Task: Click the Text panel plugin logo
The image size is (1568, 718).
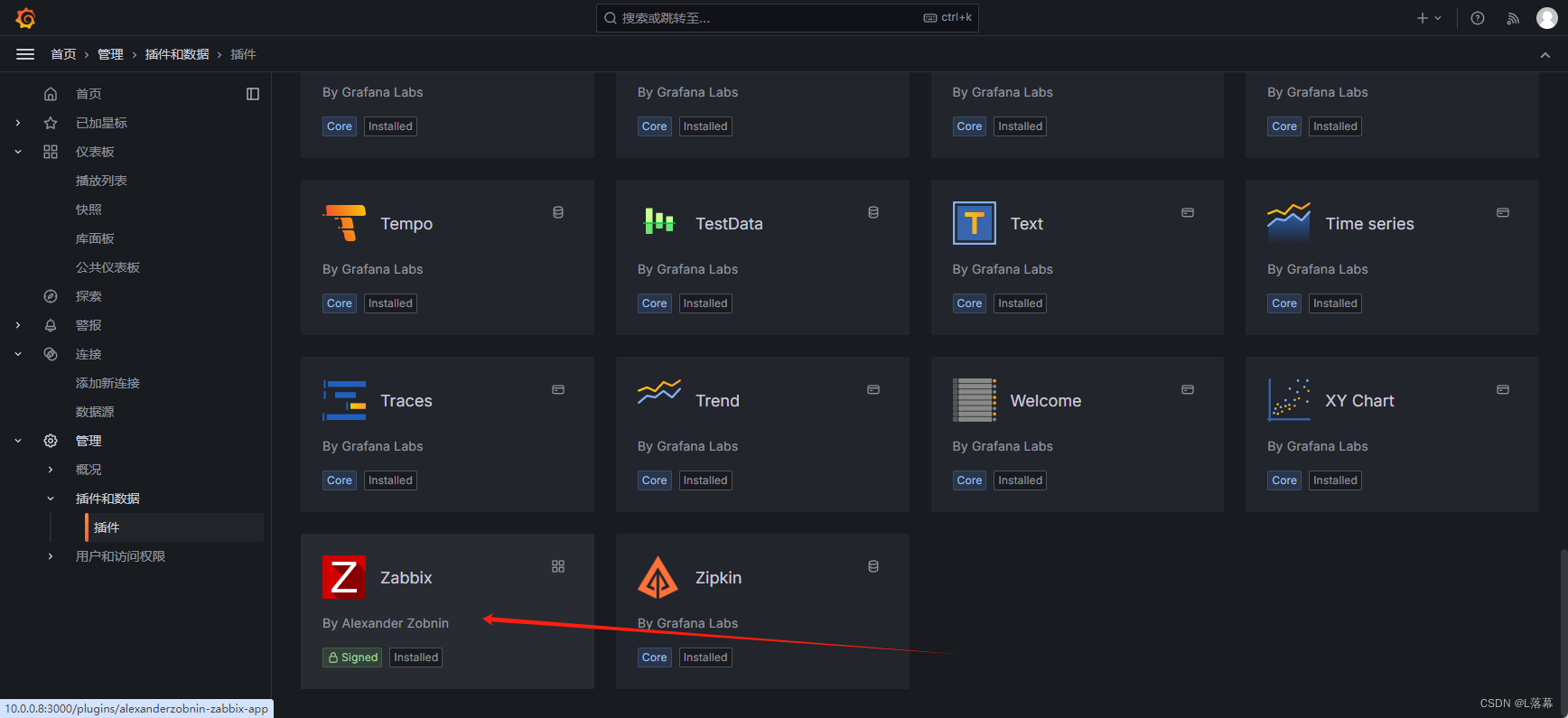Action: coord(975,223)
